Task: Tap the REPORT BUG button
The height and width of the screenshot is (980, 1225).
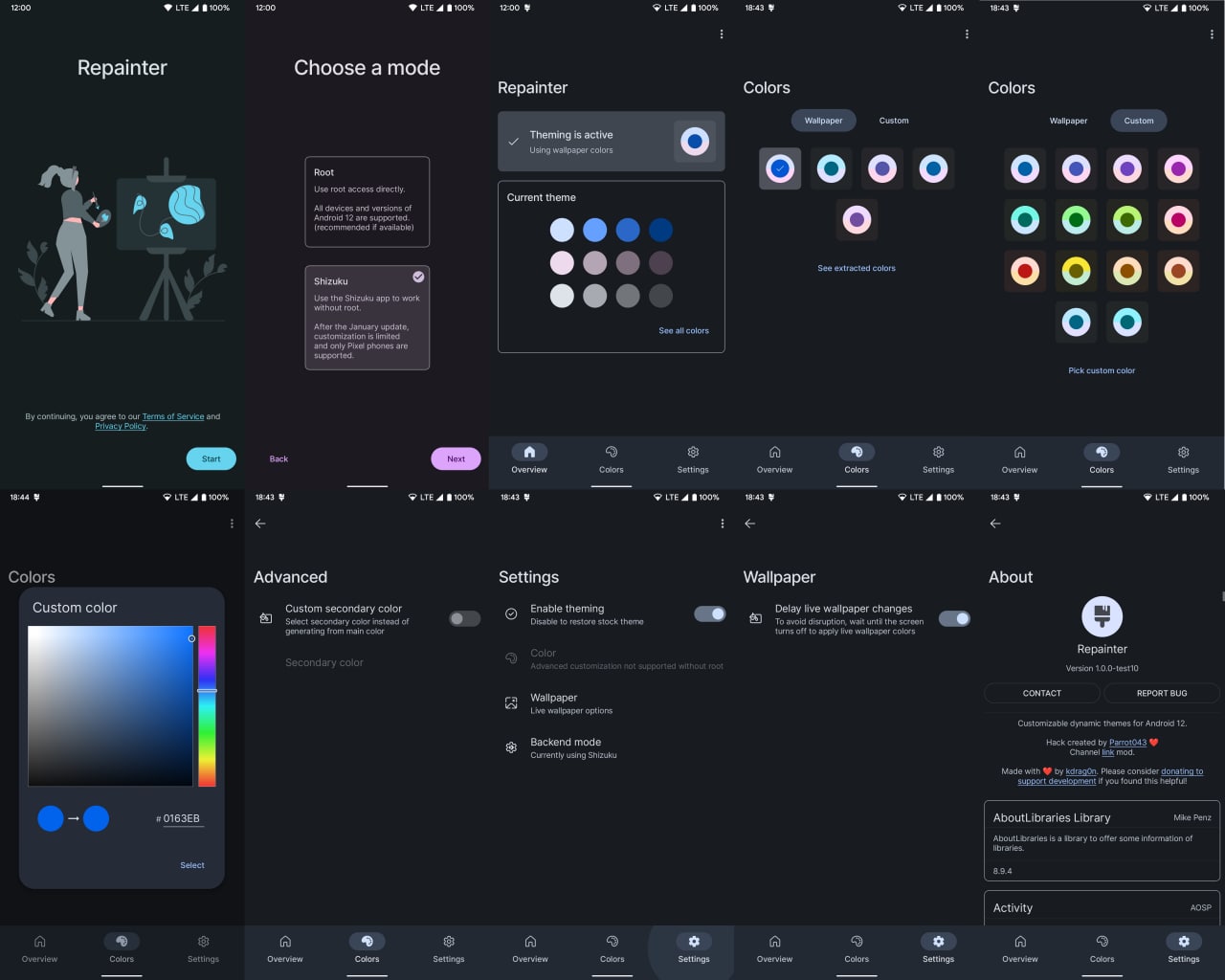Action: point(1162,693)
